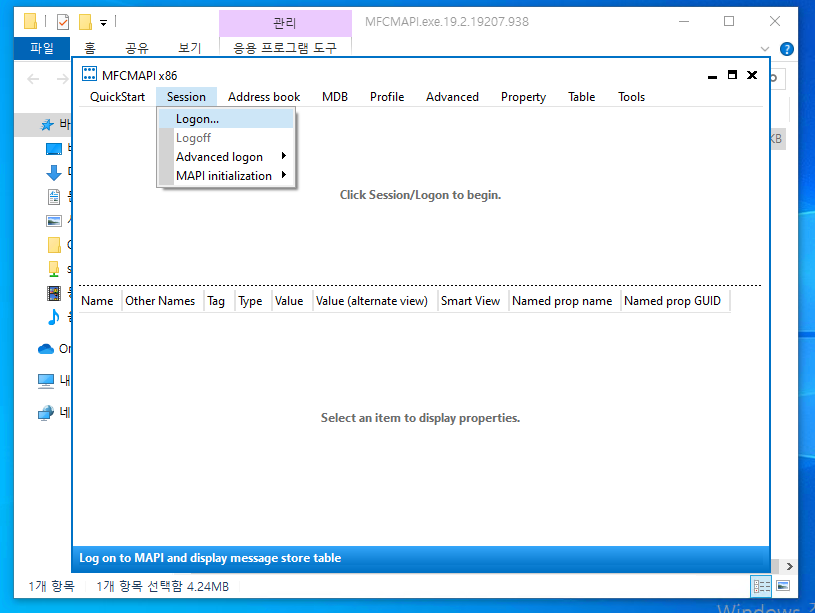Screen dimensions: 815x613
Task: Switch to the 보기 ribbon tab
Action: click(189, 48)
